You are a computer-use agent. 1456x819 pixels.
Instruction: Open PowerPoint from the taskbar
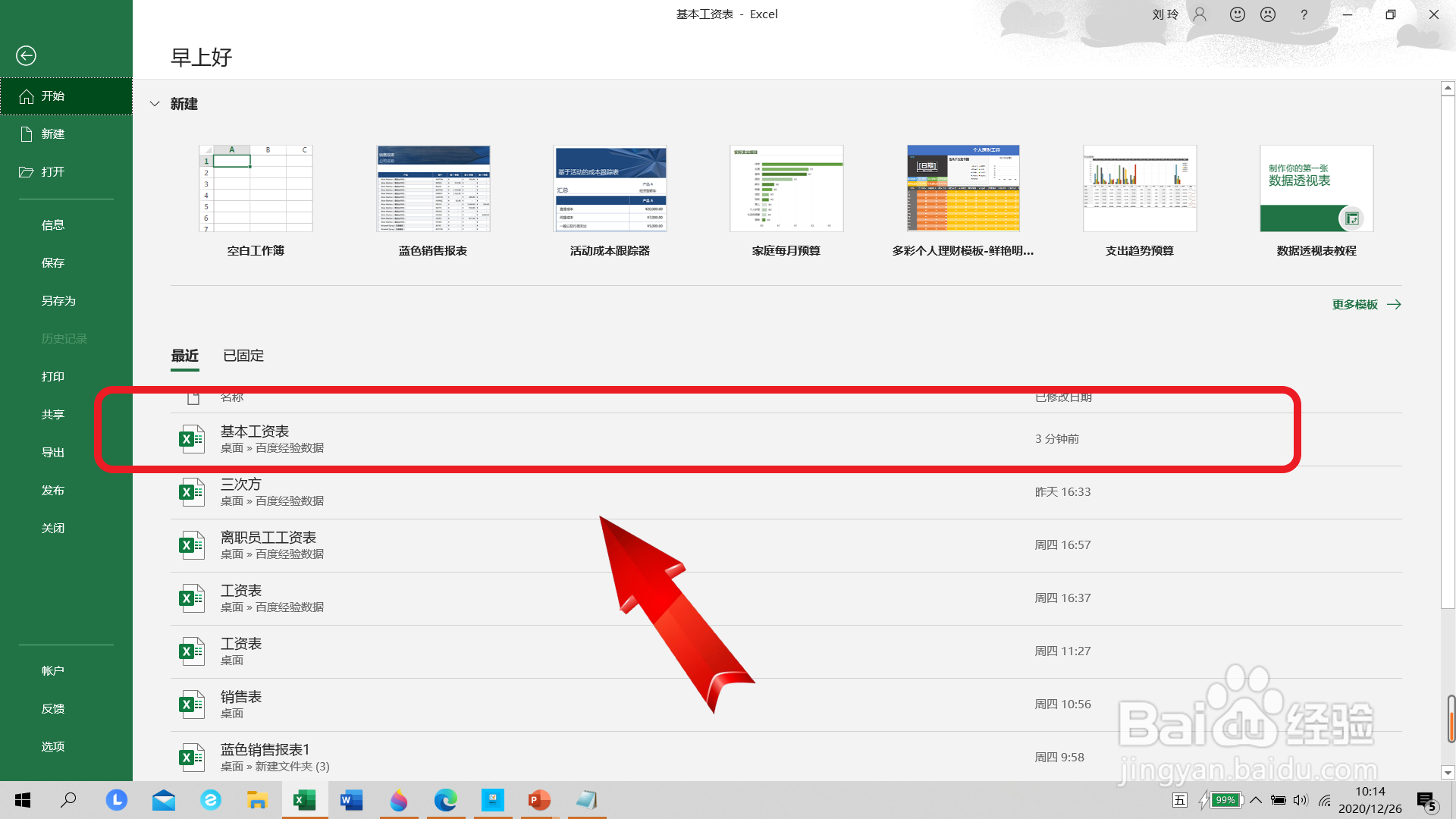(x=539, y=800)
